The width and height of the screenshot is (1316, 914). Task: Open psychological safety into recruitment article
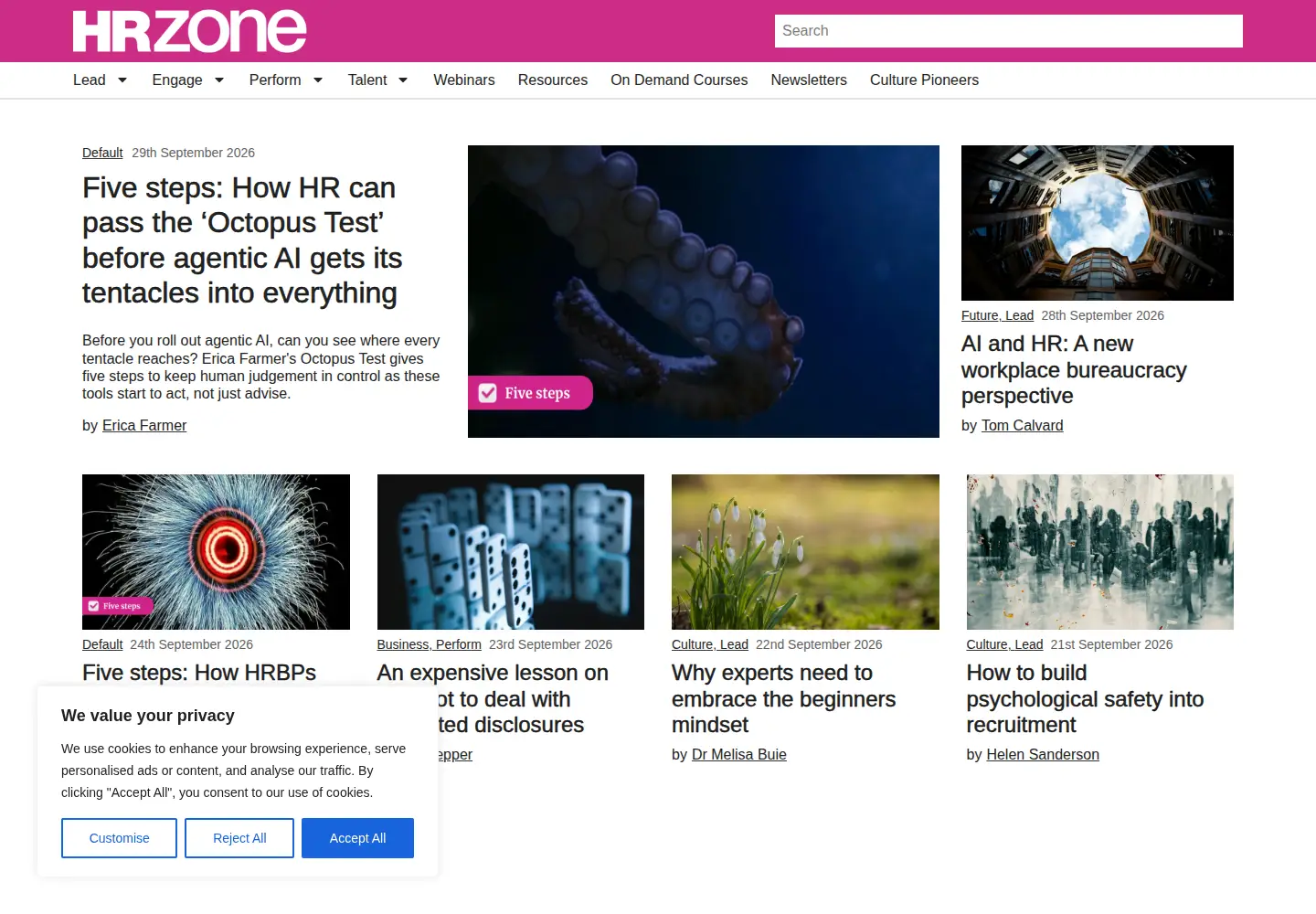[1085, 699]
